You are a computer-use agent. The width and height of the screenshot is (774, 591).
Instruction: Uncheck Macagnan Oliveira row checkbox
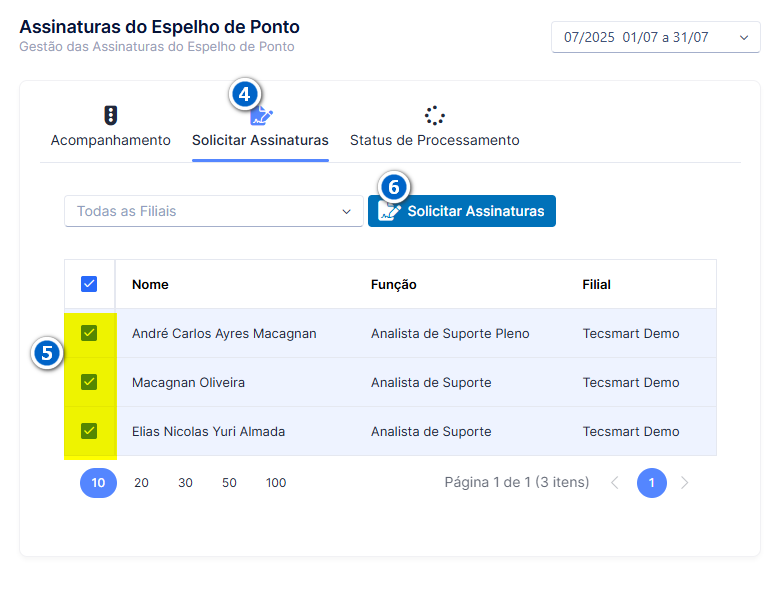(x=89, y=382)
